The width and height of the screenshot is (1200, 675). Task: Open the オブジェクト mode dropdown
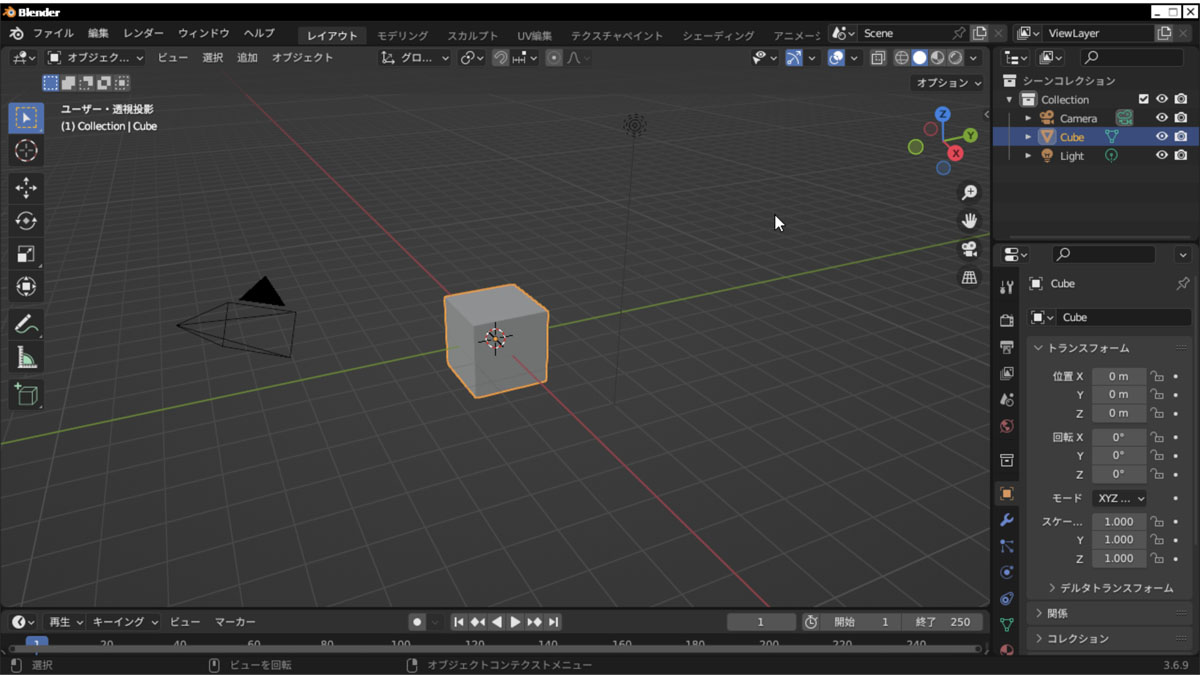(96, 58)
